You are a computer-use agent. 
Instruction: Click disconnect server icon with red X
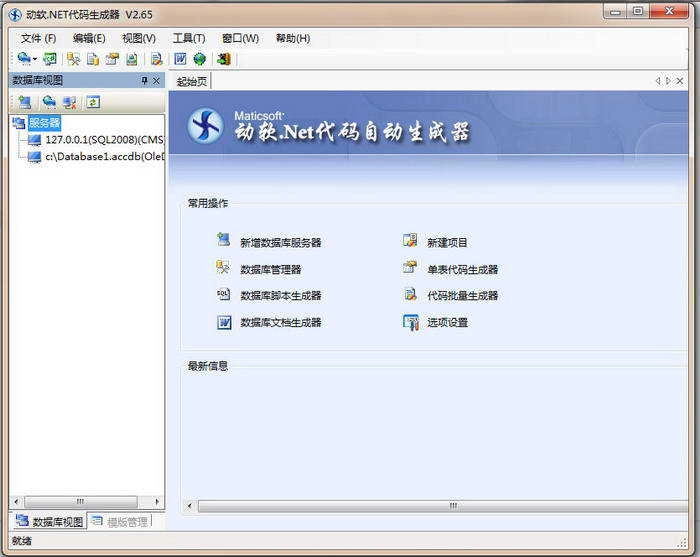70,103
